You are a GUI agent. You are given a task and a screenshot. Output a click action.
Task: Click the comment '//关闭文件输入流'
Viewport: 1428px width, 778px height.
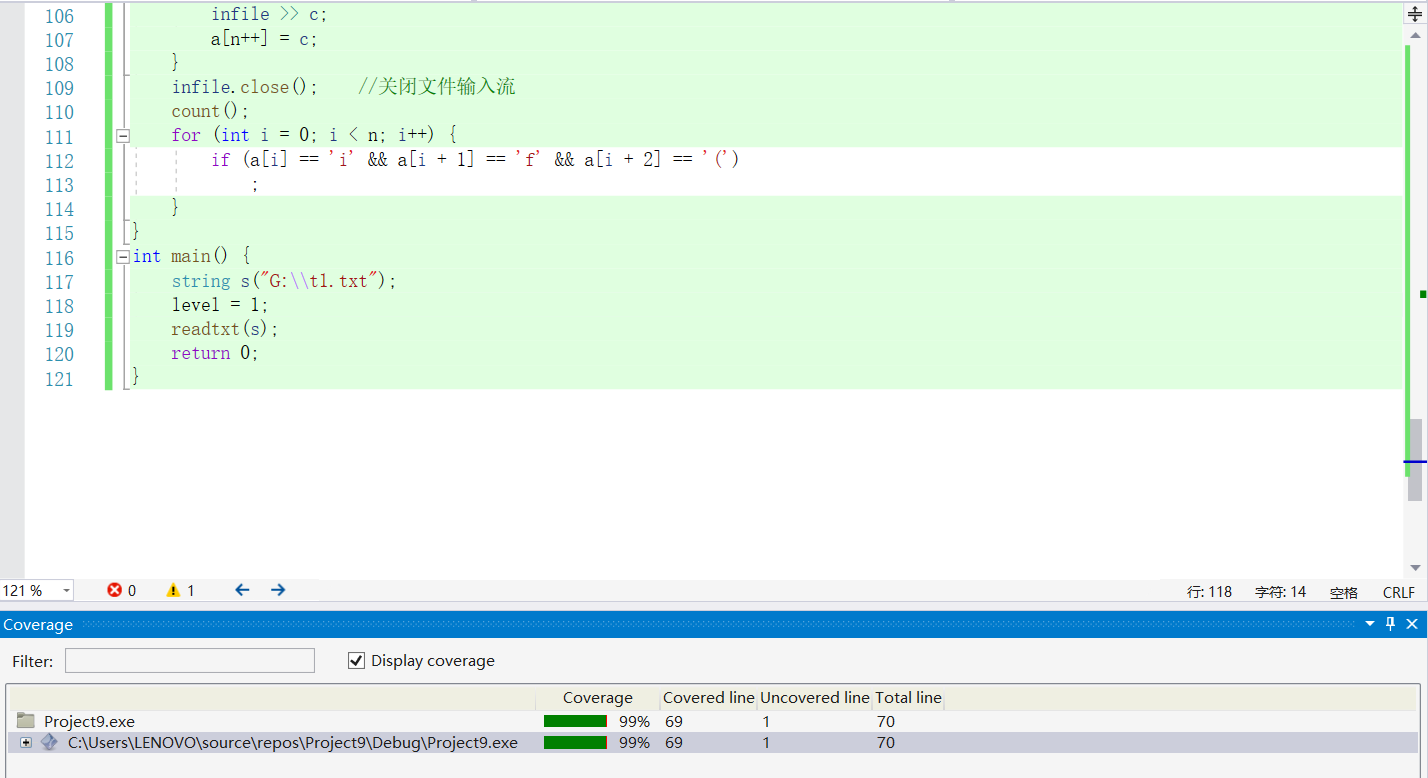pos(437,87)
